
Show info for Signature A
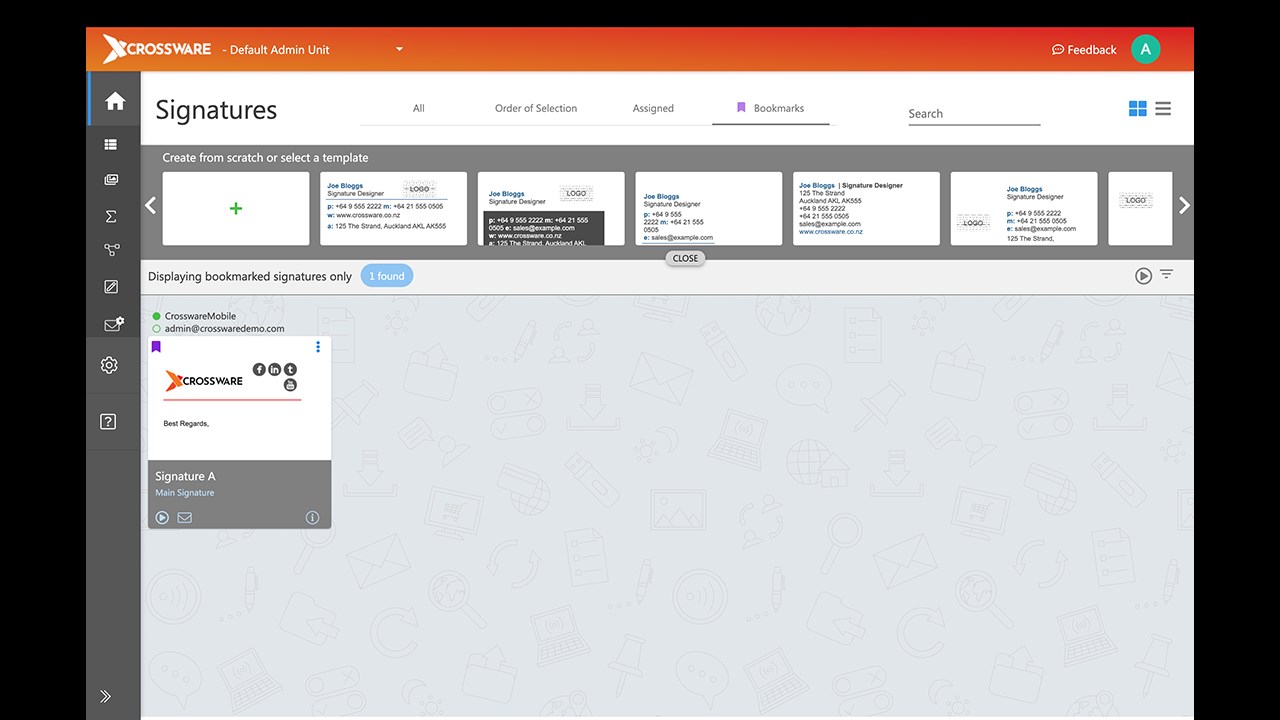click(x=312, y=517)
